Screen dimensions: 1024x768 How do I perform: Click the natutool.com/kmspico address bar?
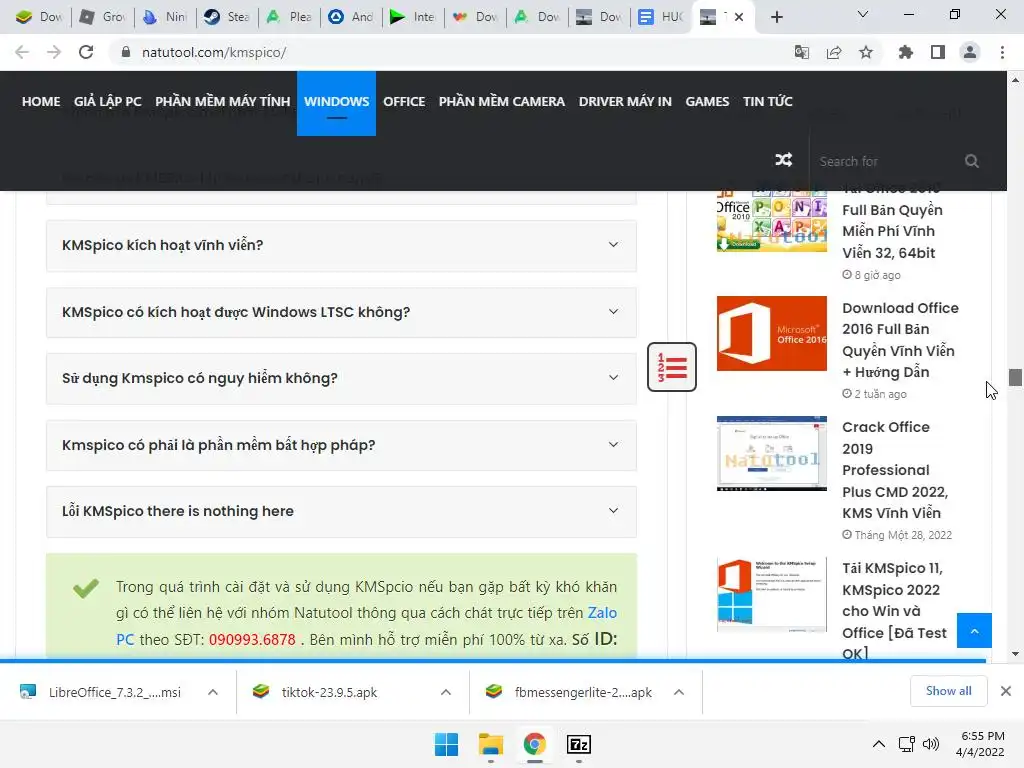click(450, 52)
